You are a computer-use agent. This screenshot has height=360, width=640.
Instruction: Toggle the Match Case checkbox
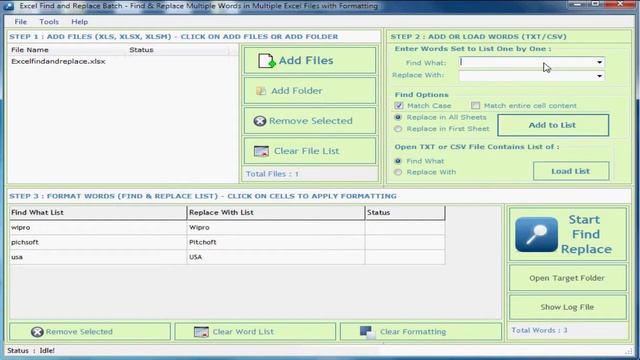(399, 106)
